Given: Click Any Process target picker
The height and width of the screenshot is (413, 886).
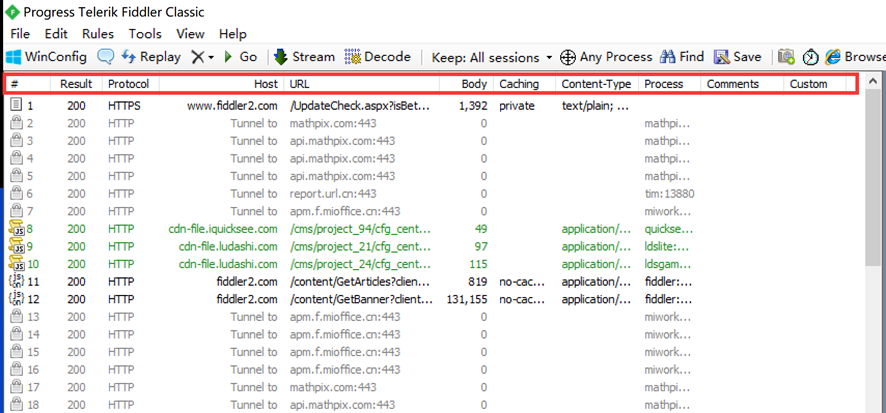Looking at the screenshot, I should point(606,57).
